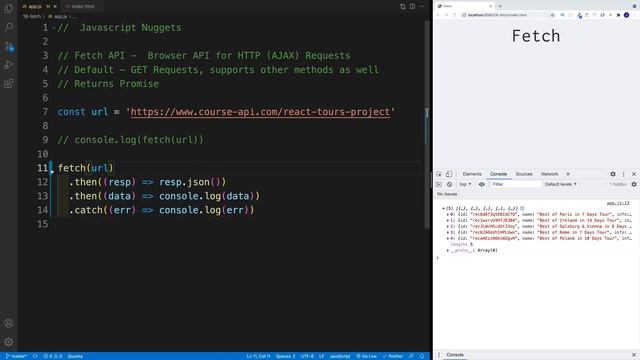Click the notifications bell in the status bar
Viewport: 640px width, 360px height.
click(422, 356)
